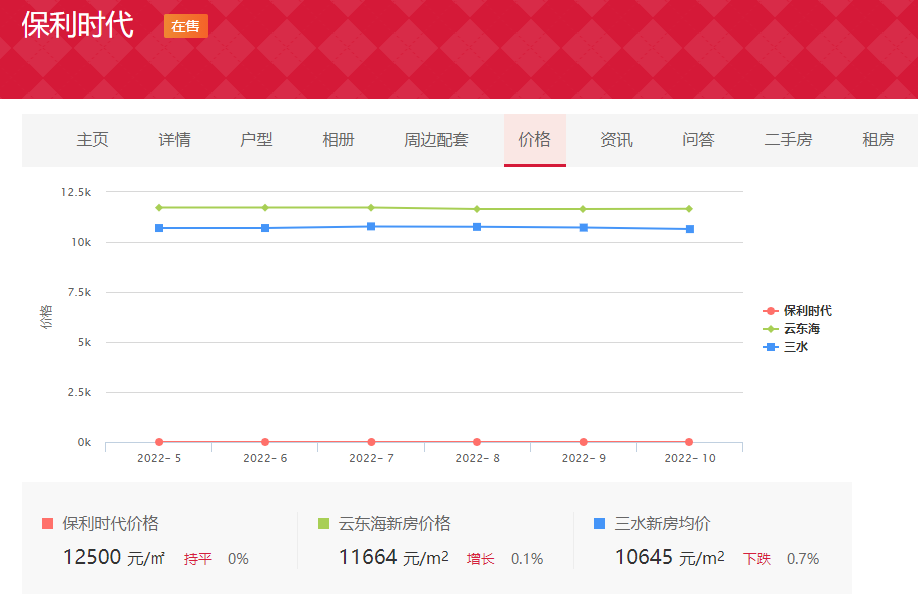Click the orange 在售 status badge
This screenshot has height=595, width=918.
(185, 26)
